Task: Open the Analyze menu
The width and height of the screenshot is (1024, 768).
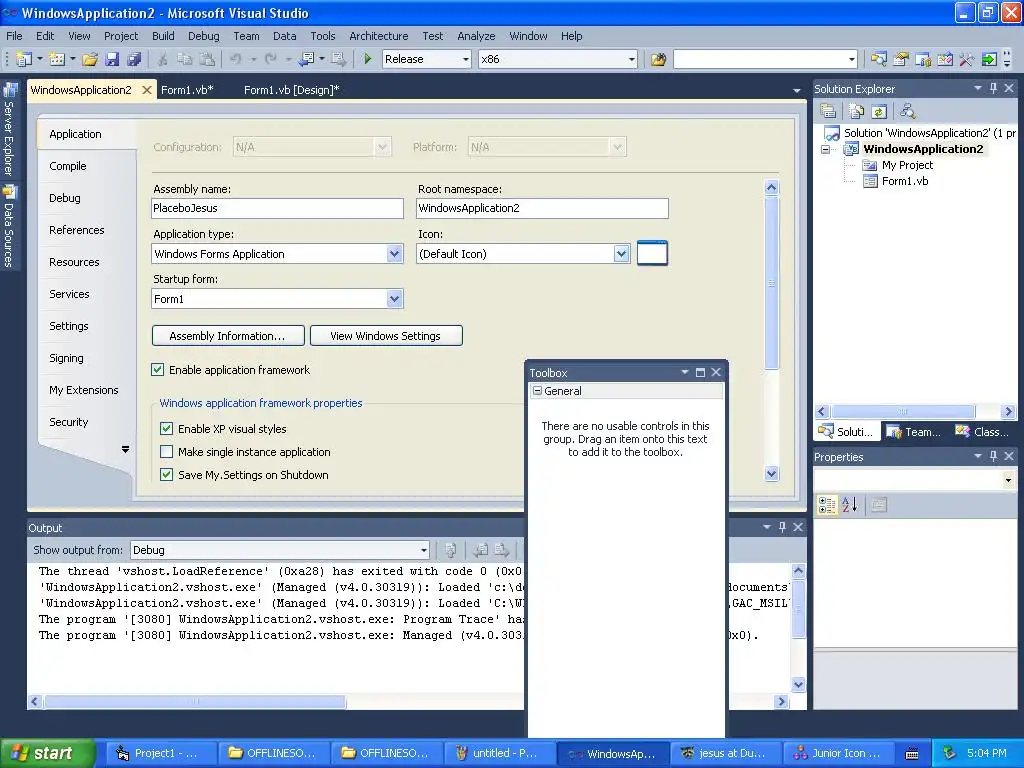Action: point(476,36)
